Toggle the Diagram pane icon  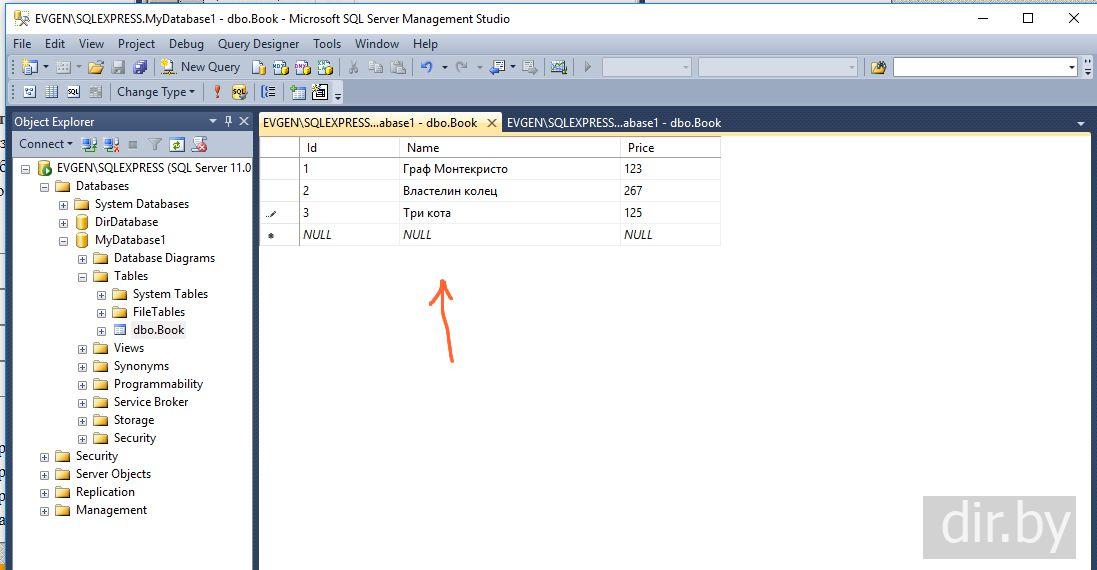pyautogui.click(x=29, y=92)
